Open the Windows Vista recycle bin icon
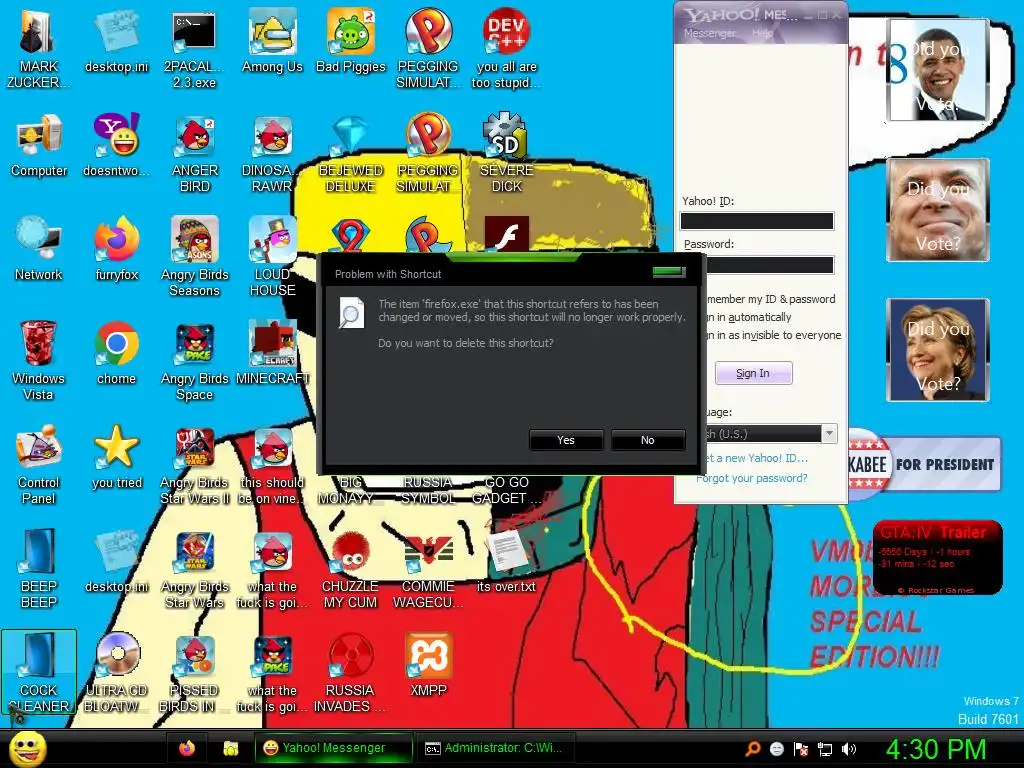Viewport: 1024px width, 768px height. coord(39,360)
